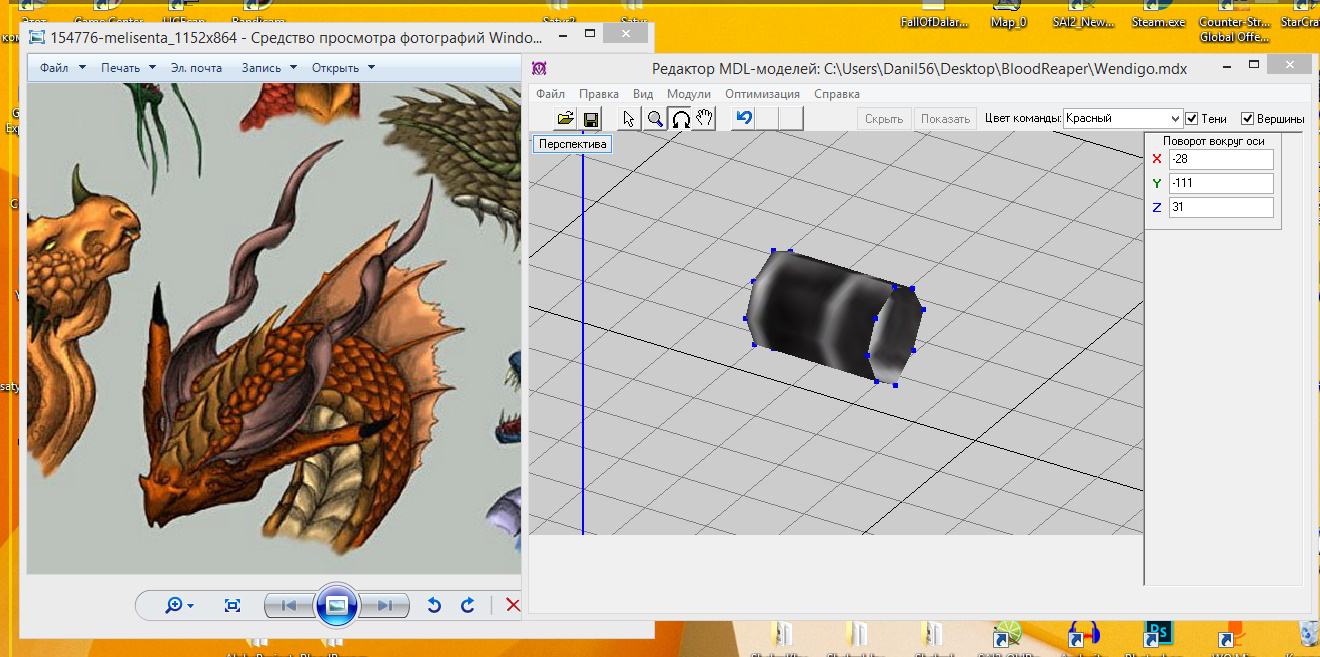Go to next photo in Photo Viewer
This screenshot has height=657, width=1320.
(384, 605)
